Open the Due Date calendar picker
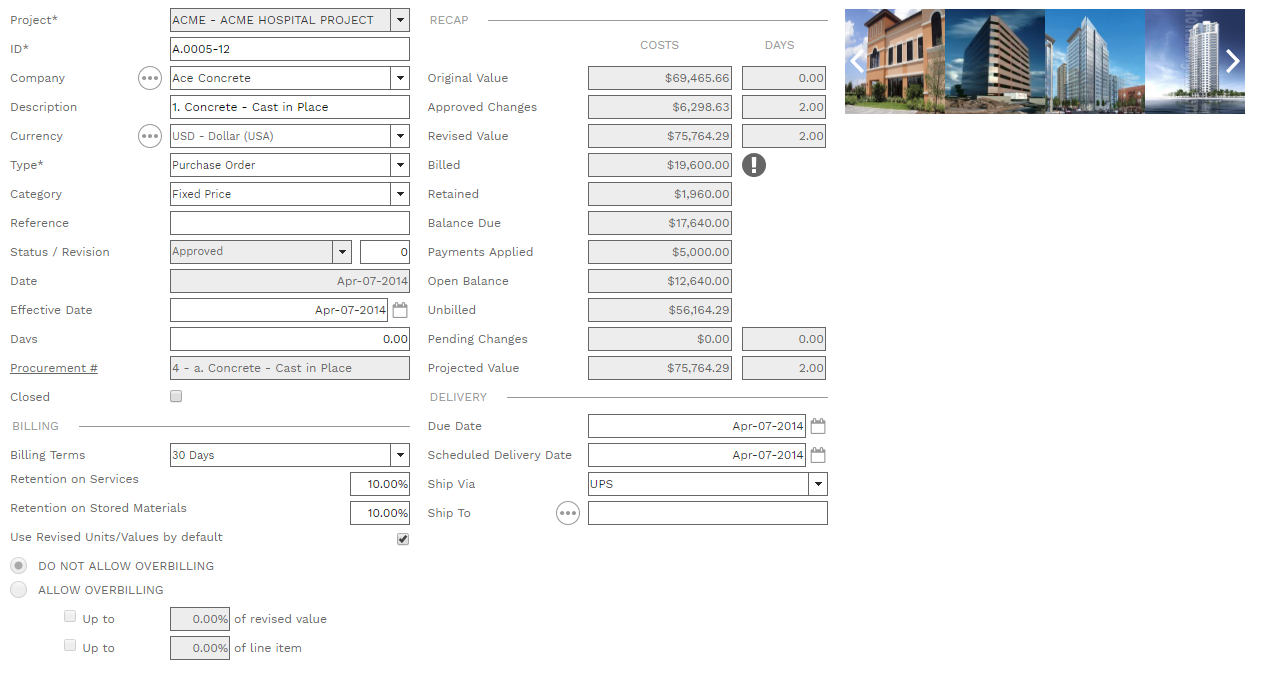Image resolution: width=1261 pixels, height=674 pixels. point(818,426)
